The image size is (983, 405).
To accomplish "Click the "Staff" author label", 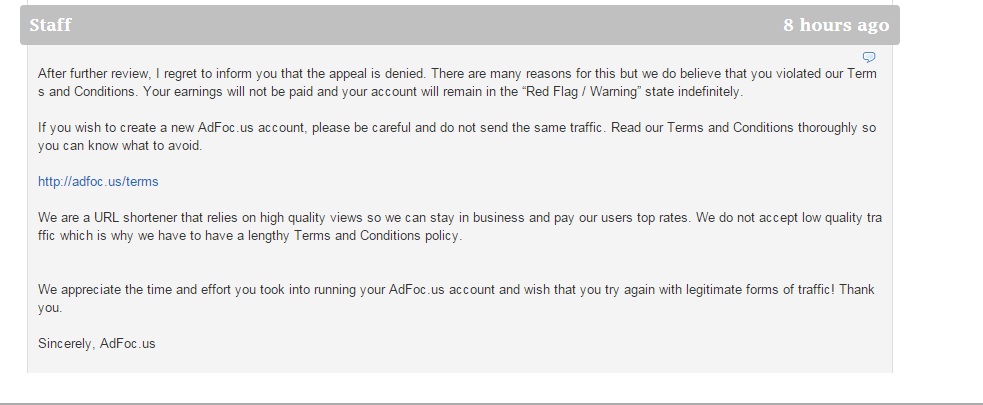I will 50,25.
